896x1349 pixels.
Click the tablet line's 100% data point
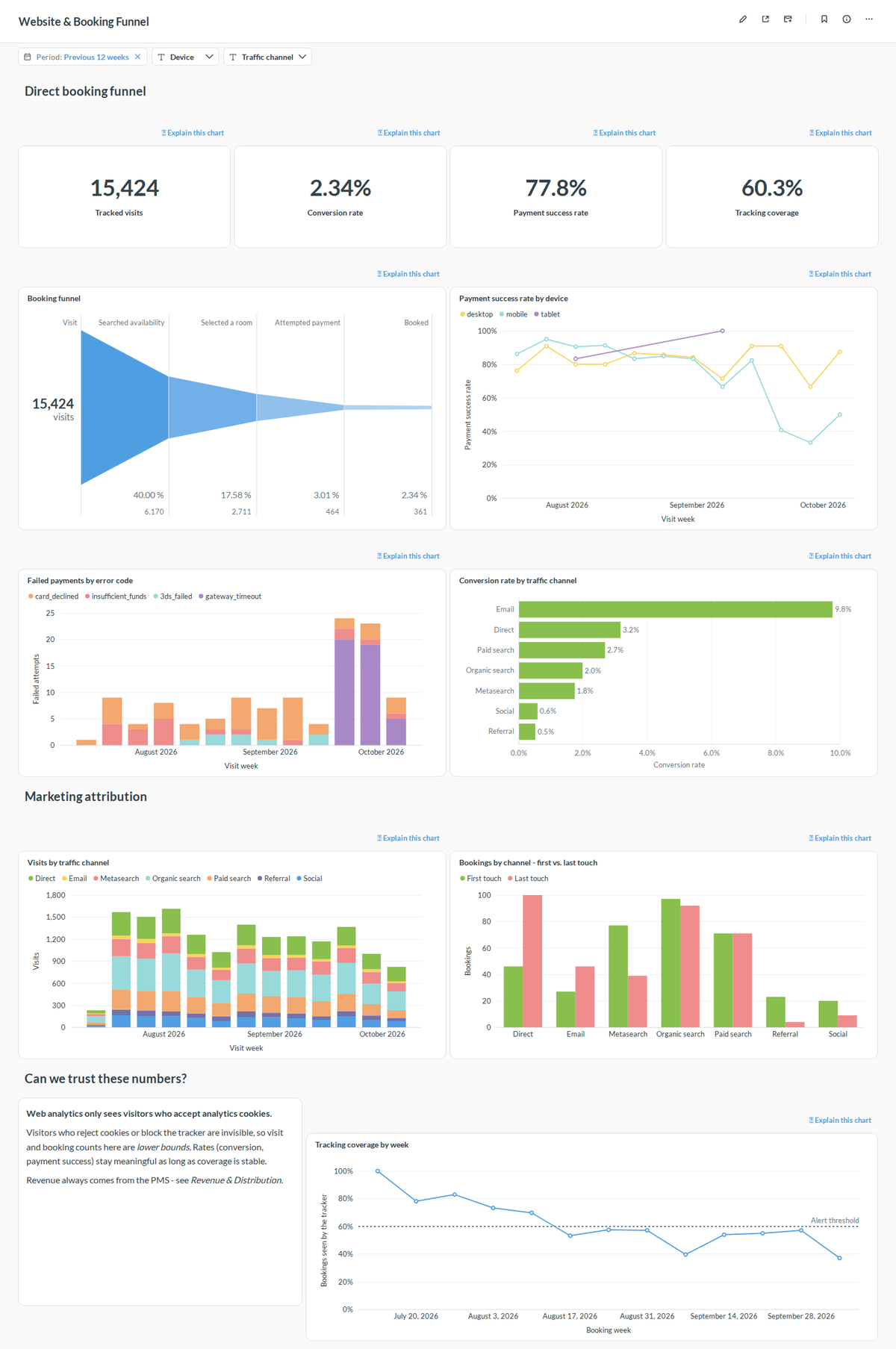coord(722,331)
